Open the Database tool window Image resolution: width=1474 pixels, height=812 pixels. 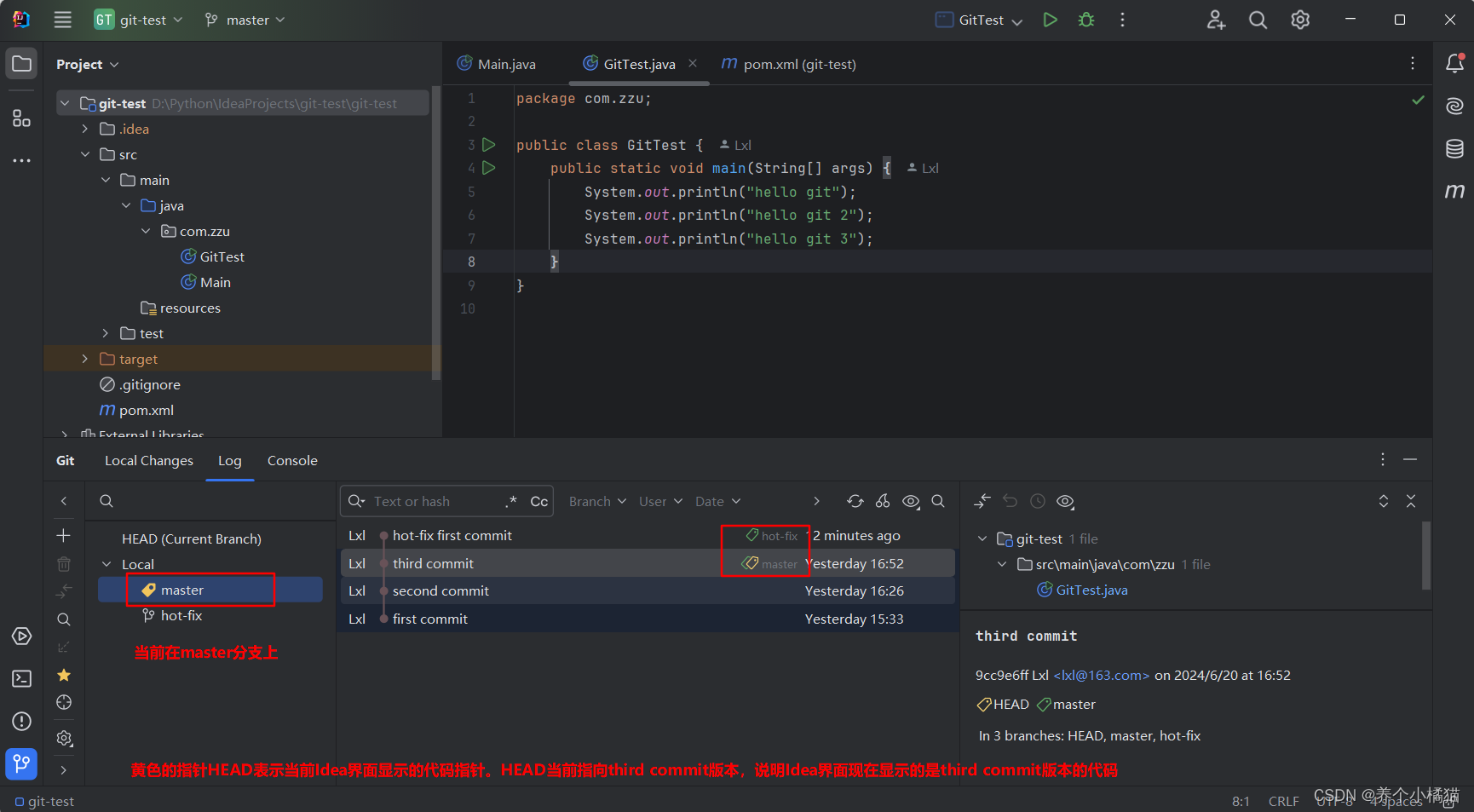pos(1454,148)
